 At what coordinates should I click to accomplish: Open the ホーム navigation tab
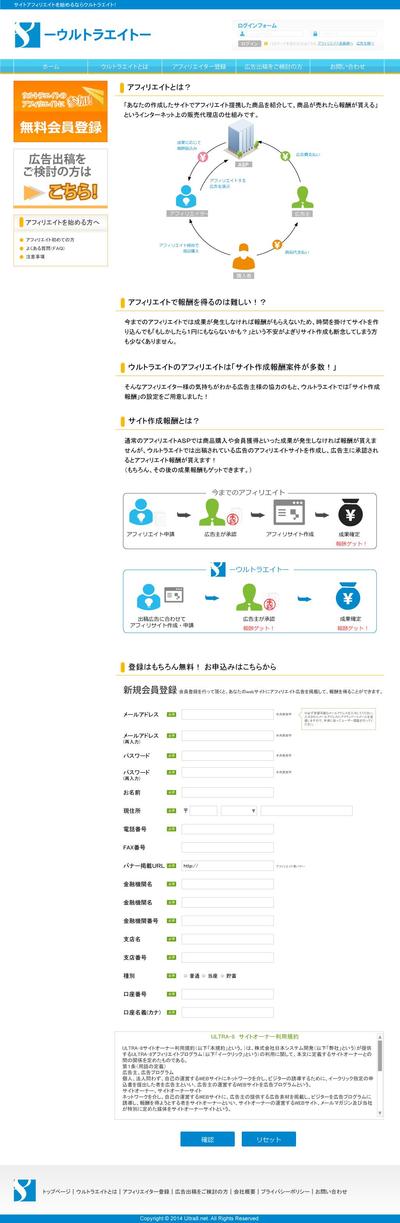(50, 65)
